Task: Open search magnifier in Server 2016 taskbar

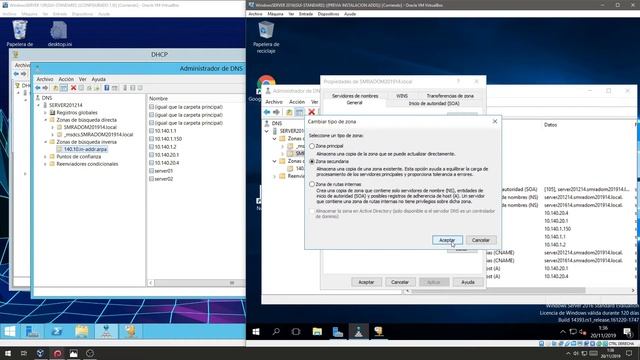Action: click(276, 331)
